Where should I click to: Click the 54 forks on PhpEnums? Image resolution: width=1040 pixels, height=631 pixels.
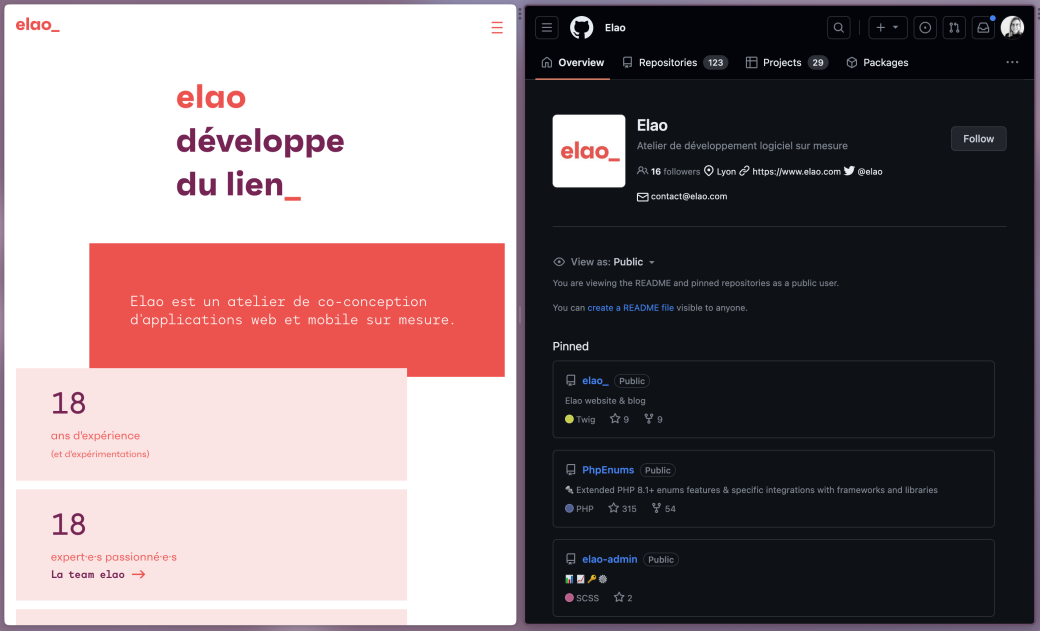tap(663, 509)
